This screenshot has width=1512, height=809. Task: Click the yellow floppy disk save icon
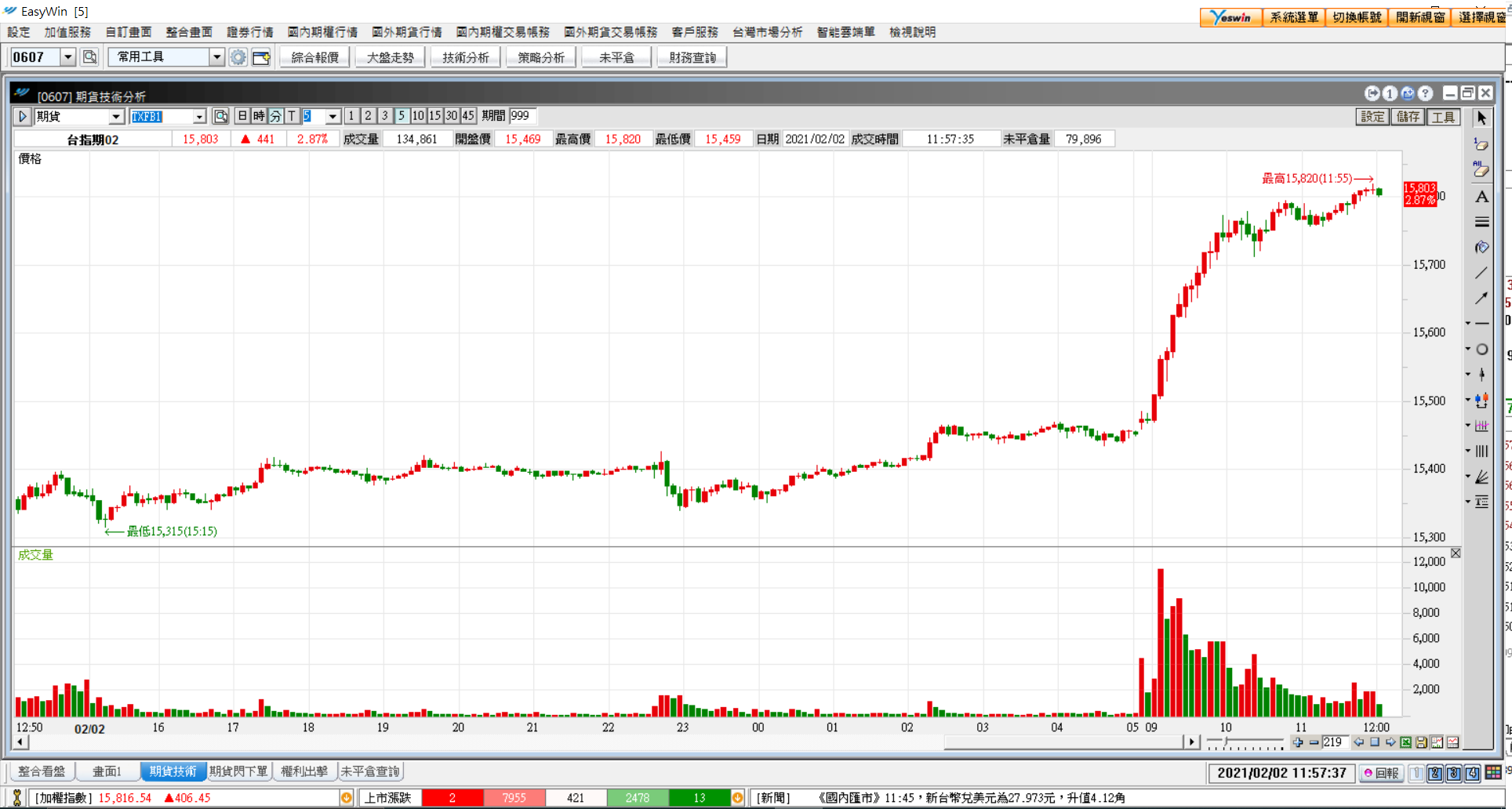tap(1421, 742)
